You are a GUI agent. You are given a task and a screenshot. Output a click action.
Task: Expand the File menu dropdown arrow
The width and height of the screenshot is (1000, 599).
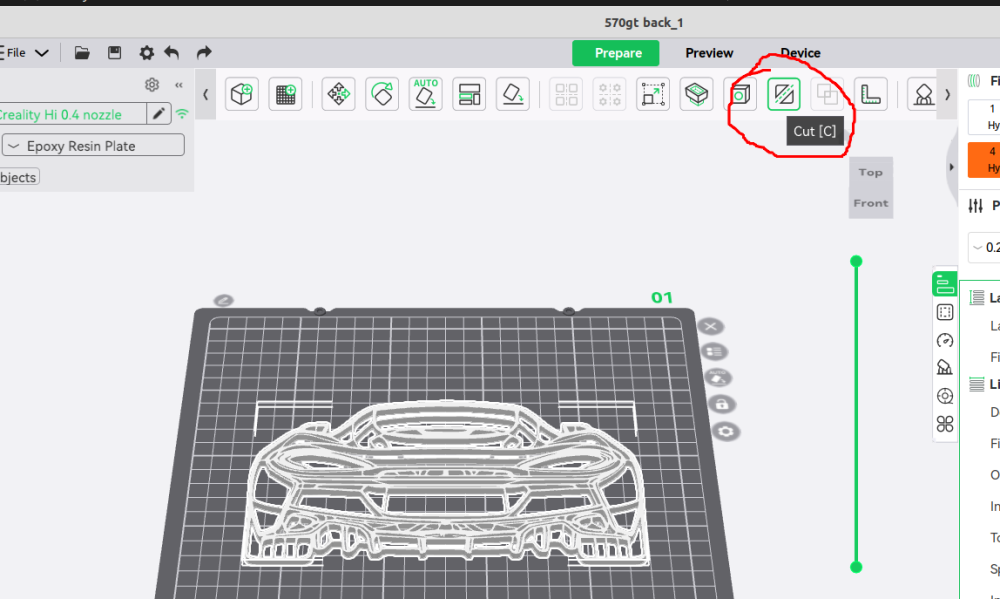pos(41,53)
